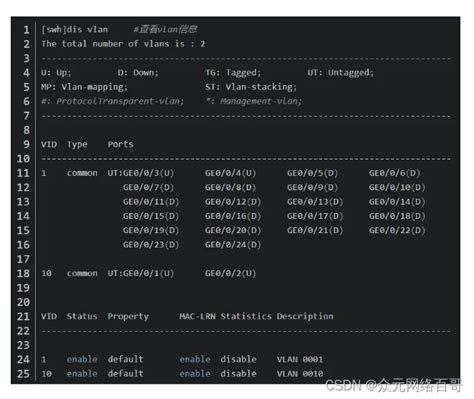
Task: Click the GE0/0/24(D) port text
Action: [x=233, y=245]
